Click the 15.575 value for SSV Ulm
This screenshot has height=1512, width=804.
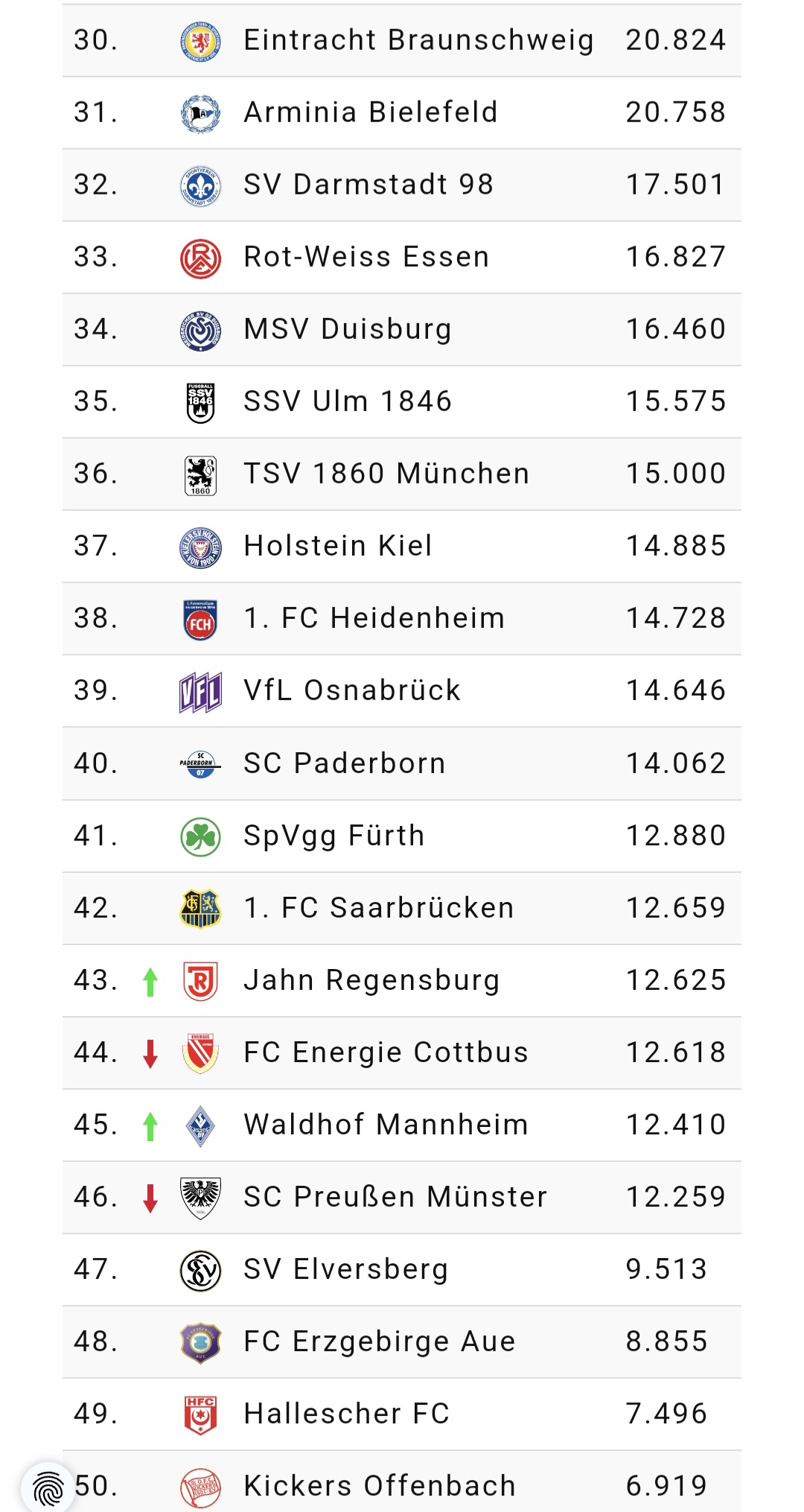point(675,401)
